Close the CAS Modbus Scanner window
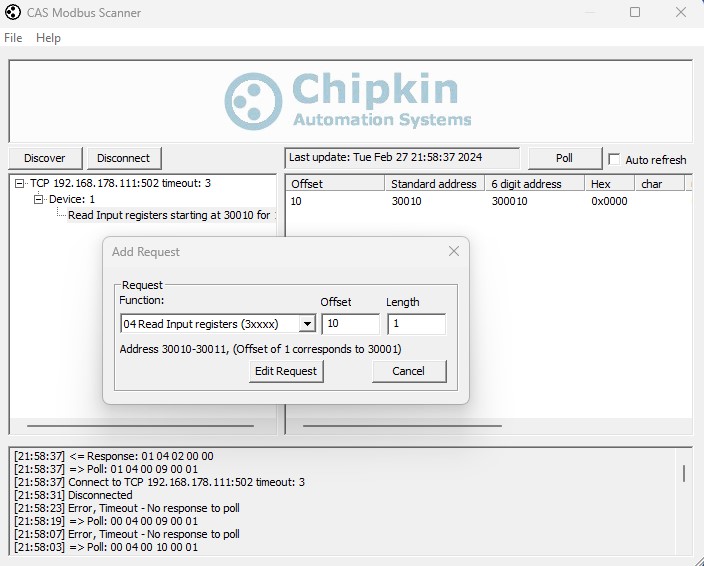704x566 pixels. (x=681, y=12)
